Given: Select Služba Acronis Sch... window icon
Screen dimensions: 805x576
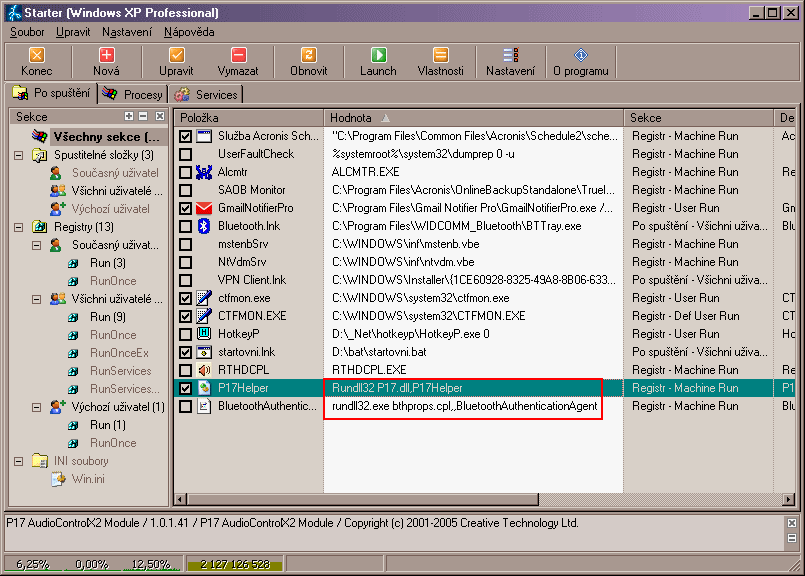Looking at the screenshot, I should click(204, 136).
